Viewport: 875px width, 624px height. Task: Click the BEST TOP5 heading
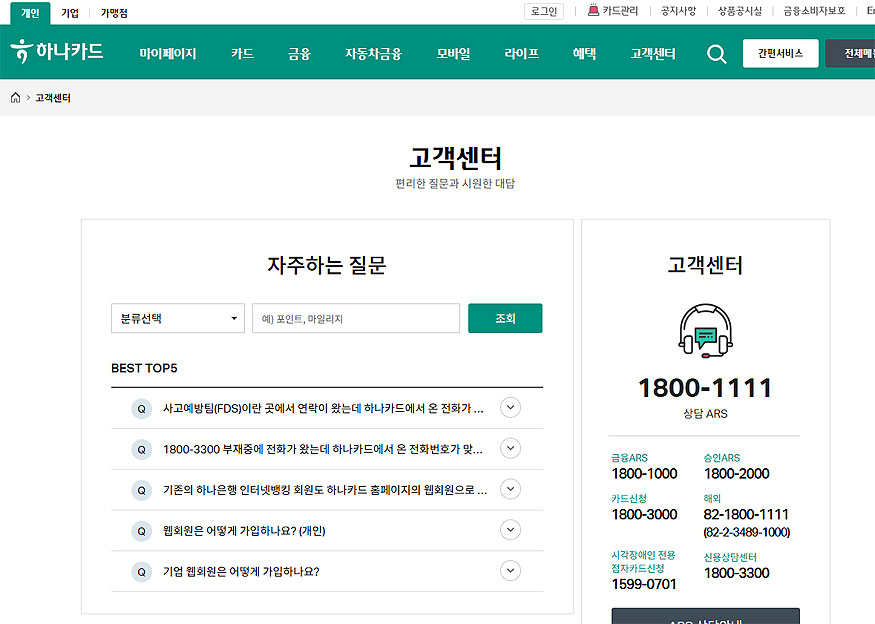pyautogui.click(x=144, y=368)
